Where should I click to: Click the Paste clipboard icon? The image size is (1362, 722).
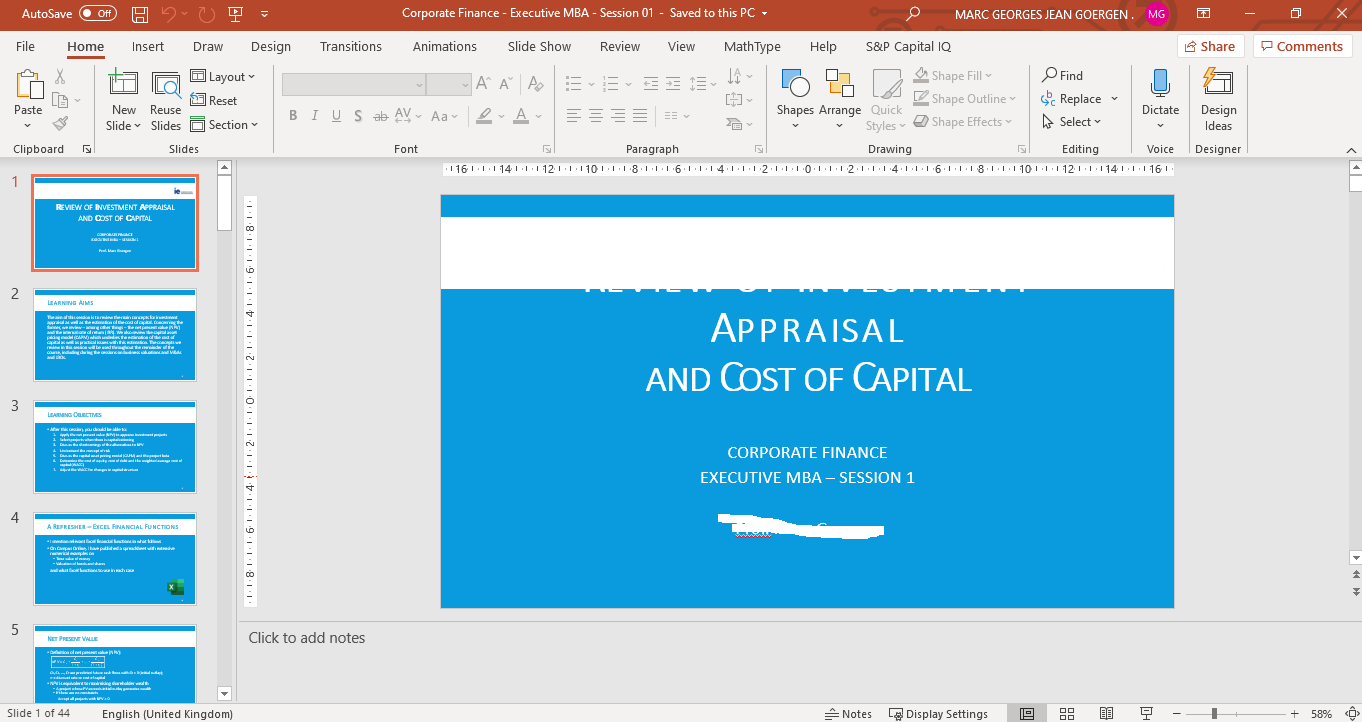point(28,86)
